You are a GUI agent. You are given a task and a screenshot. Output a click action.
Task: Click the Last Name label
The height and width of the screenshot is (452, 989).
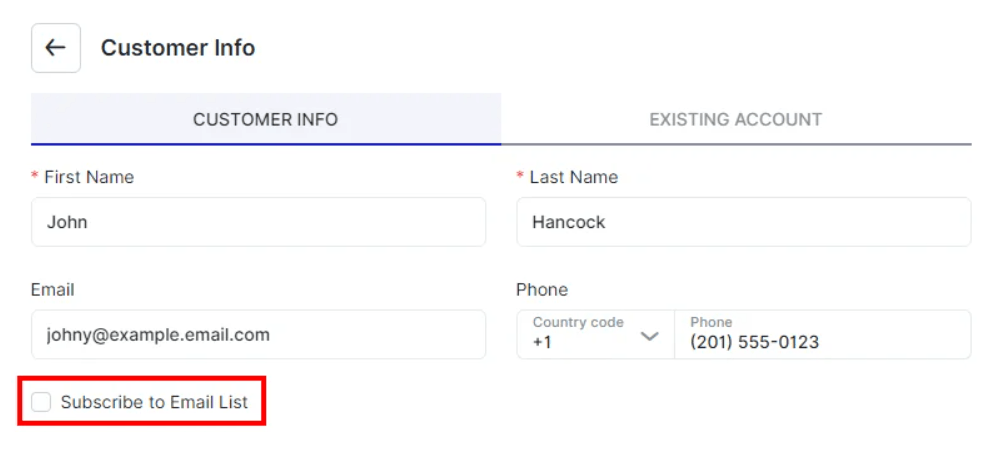coord(573,177)
